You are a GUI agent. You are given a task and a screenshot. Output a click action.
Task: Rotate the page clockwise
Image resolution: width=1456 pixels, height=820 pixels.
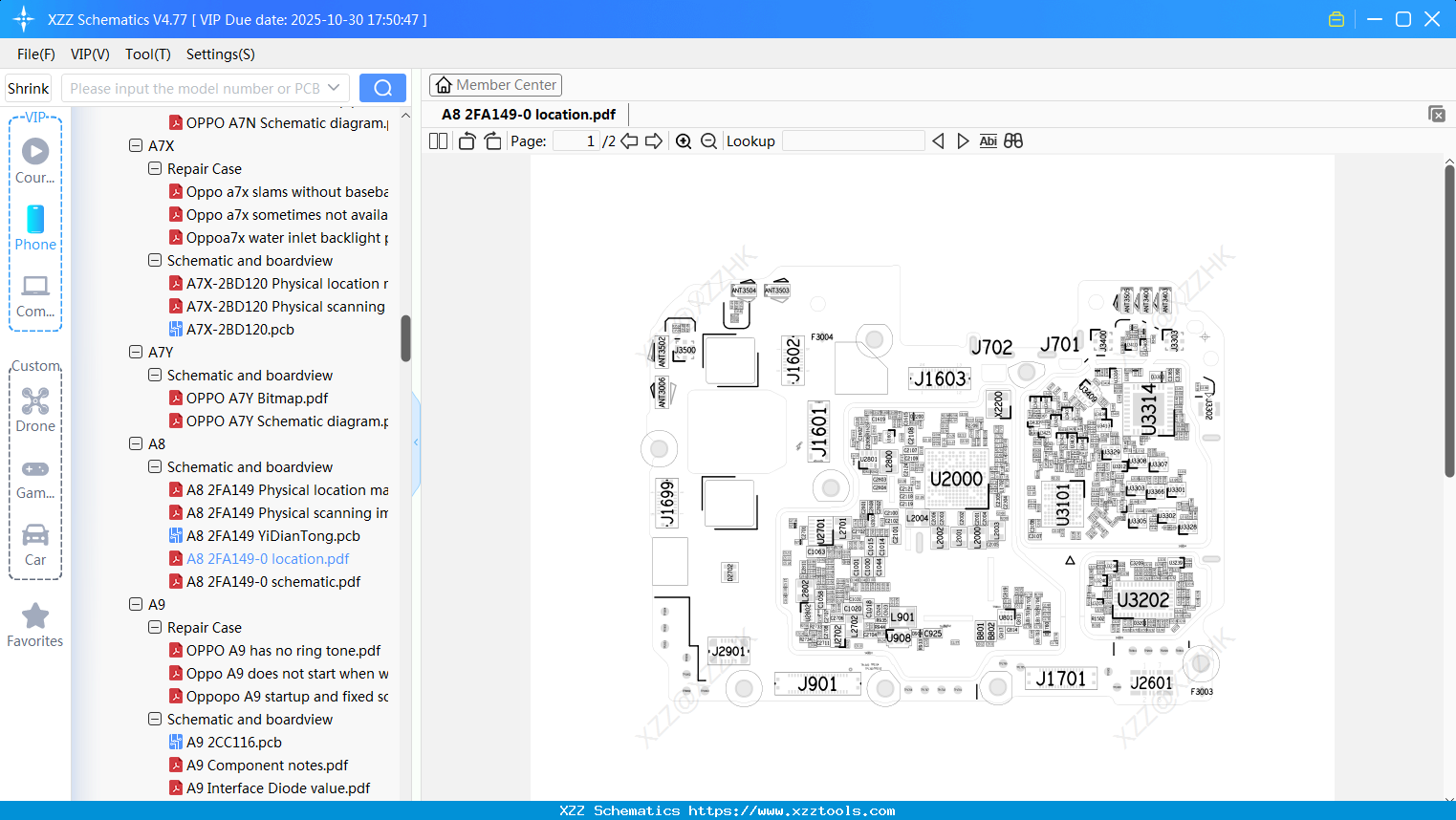point(492,141)
